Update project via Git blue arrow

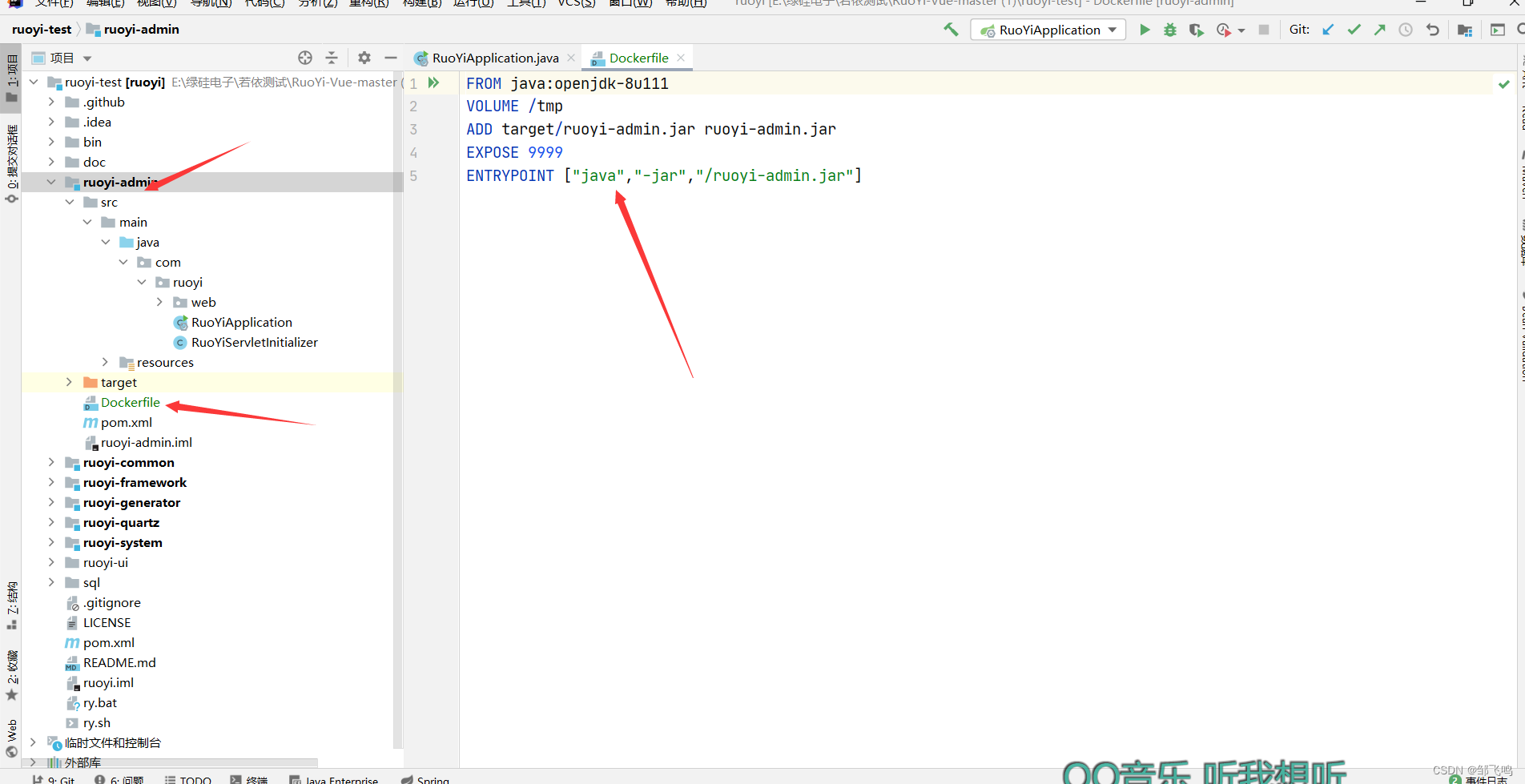1328,30
